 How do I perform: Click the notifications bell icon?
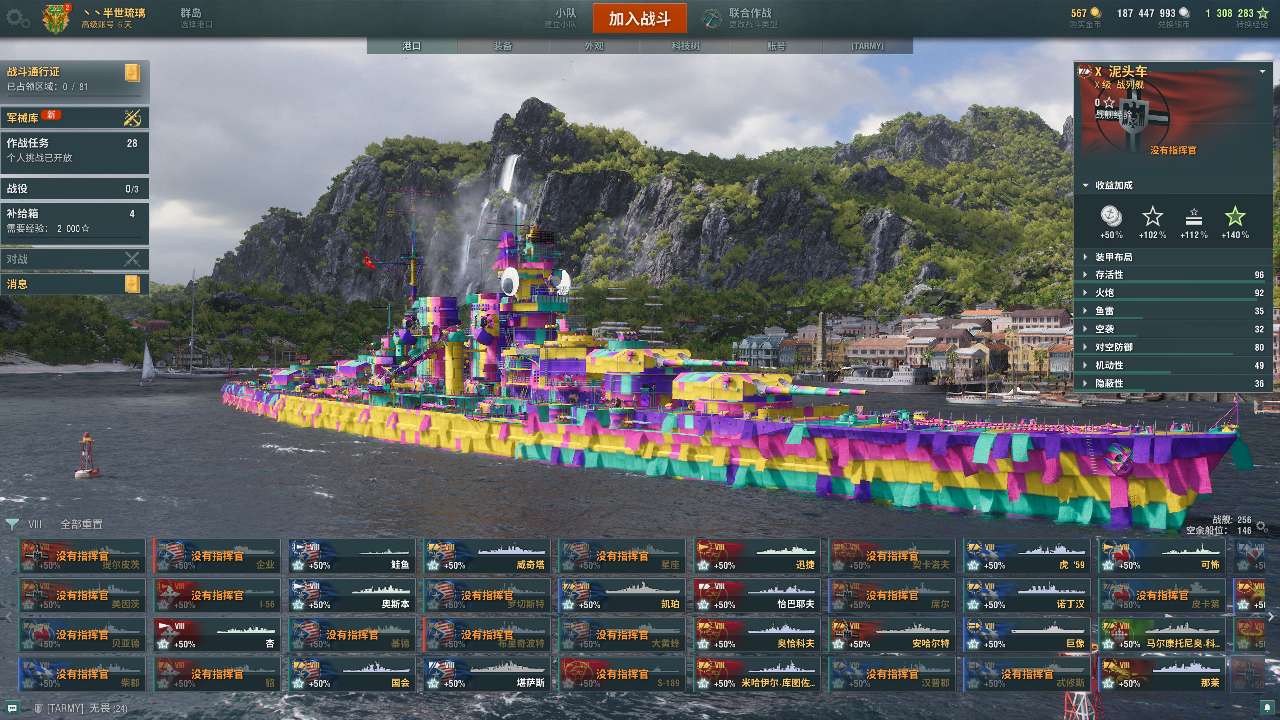[1266, 708]
